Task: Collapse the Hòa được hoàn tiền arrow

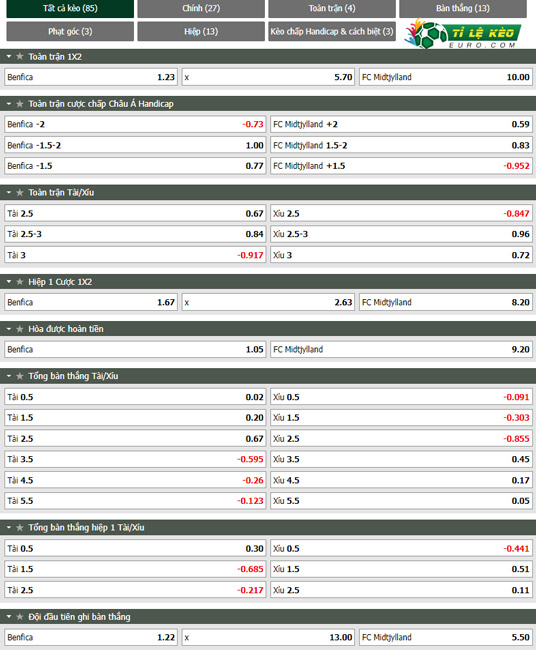Action: [9, 329]
